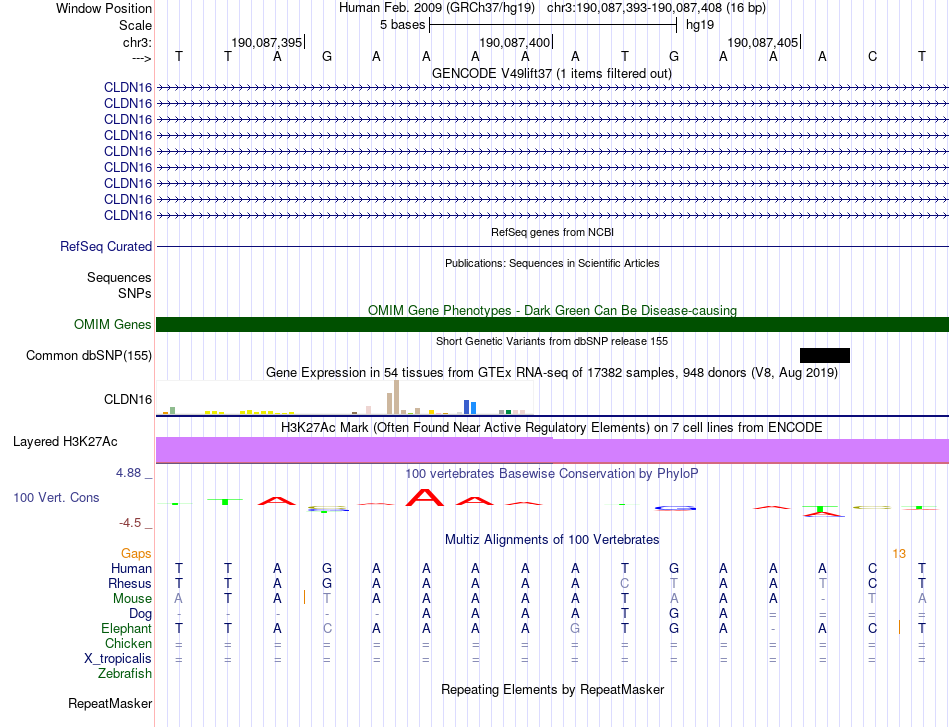This screenshot has height=727, width=950.
Task: Click the CLDN16 label beside the expression chart
Action: (128, 399)
